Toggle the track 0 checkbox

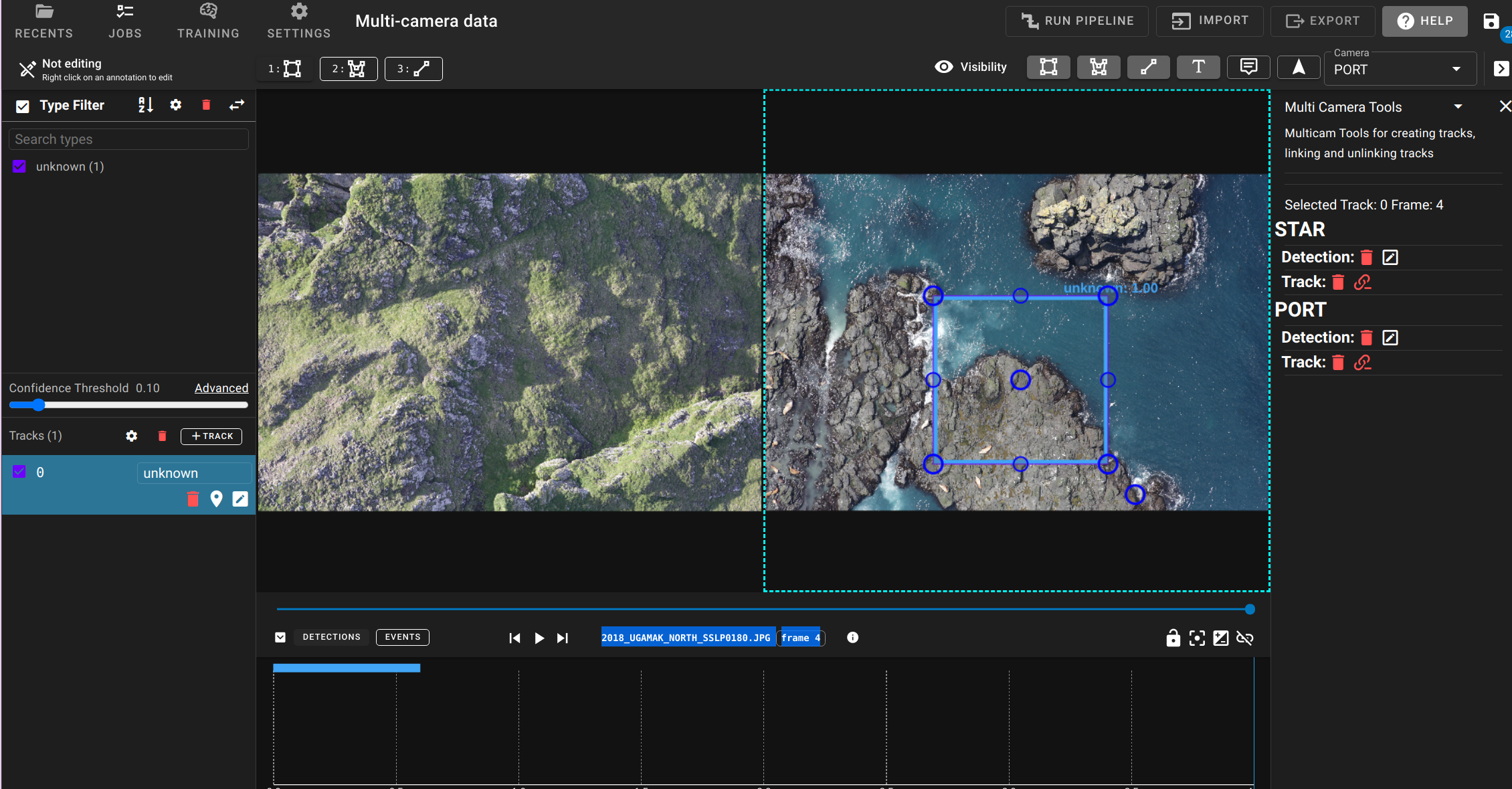[19, 472]
